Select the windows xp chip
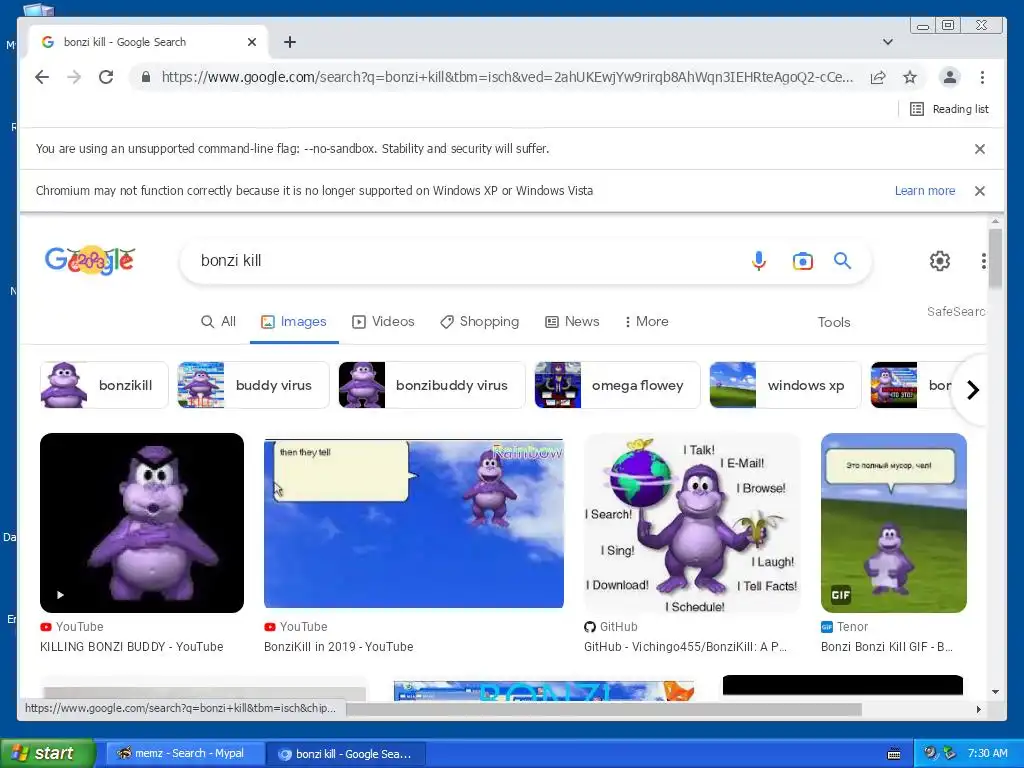The image size is (1024, 768). [785, 385]
